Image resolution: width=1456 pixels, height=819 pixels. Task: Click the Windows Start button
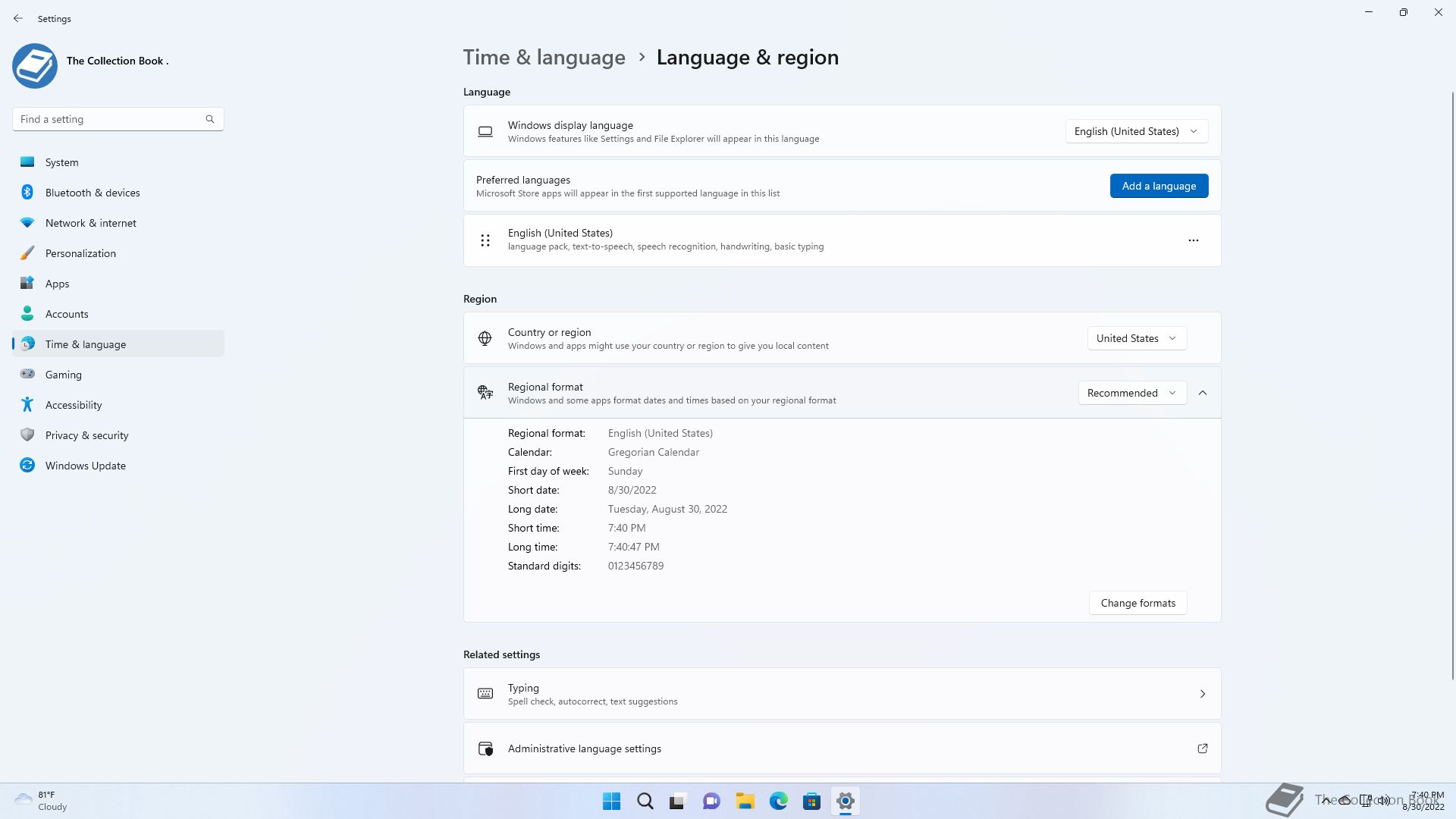click(x=611, y=801)
